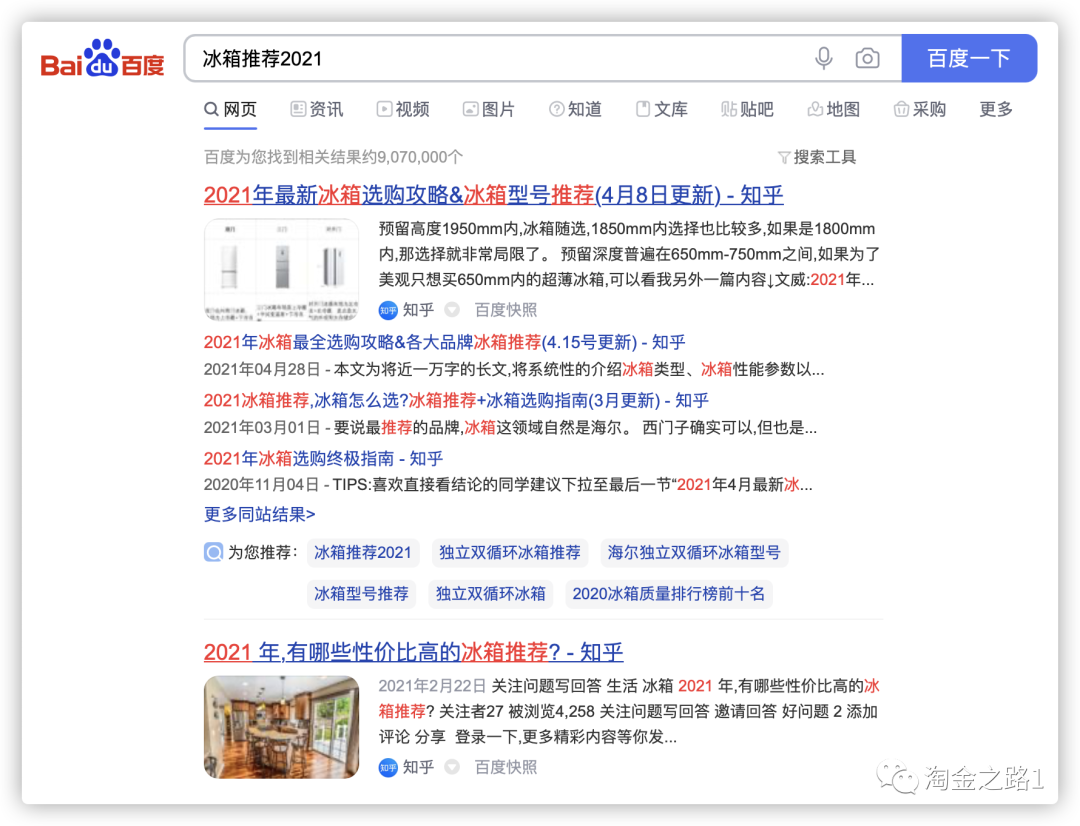Click the 知乎 source icon under first result

(x=388, y=311)
